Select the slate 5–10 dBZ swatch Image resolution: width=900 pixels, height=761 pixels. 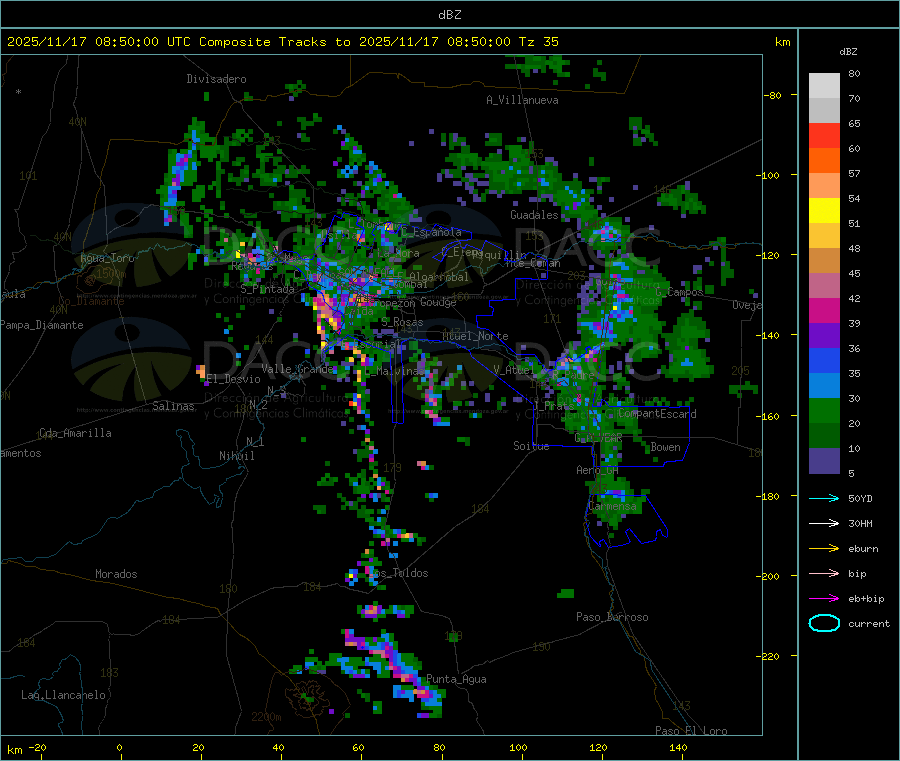(824, 461)
